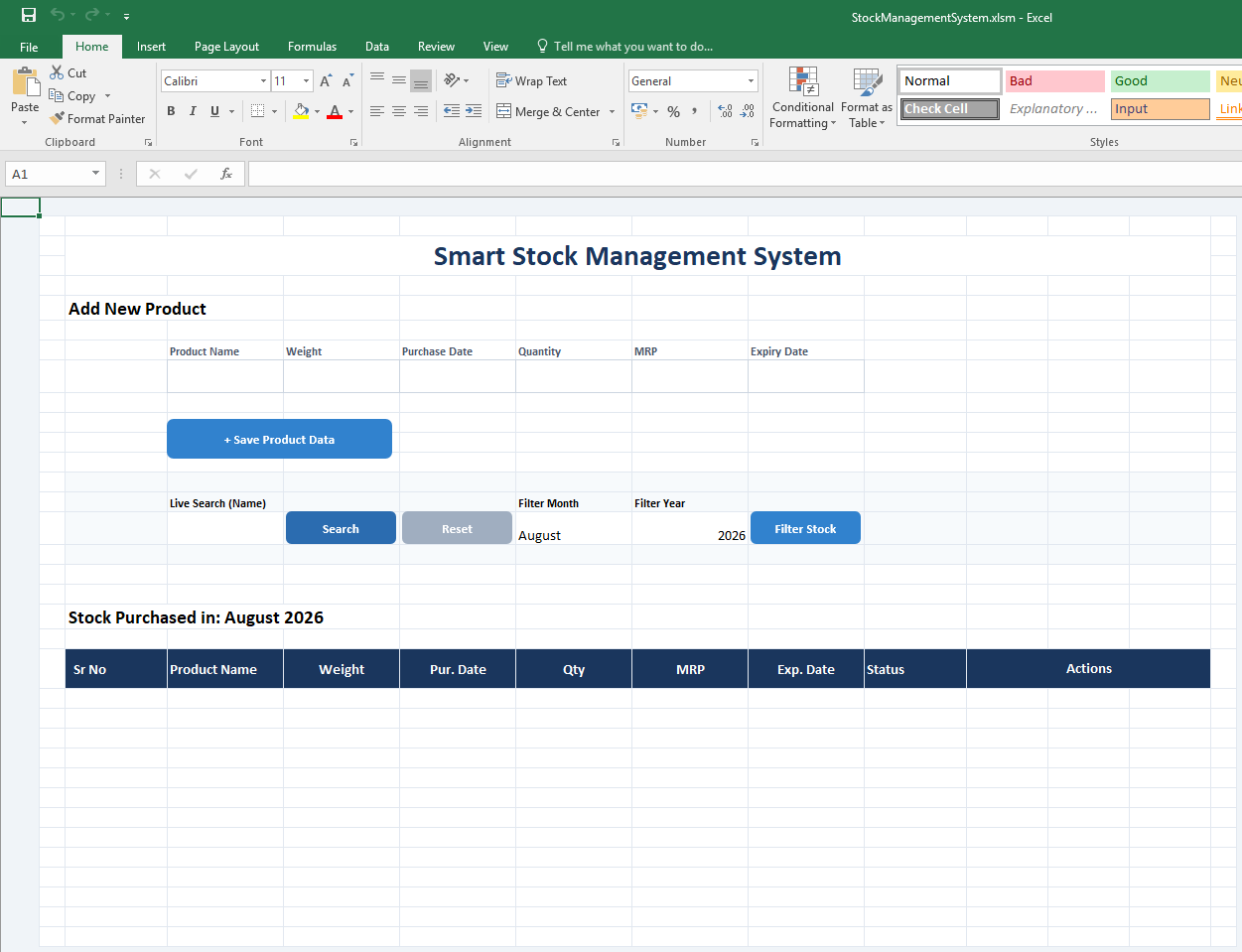1242x952 pixels.
Task: Apply the Good cell style
Action: coord(1160,81)
